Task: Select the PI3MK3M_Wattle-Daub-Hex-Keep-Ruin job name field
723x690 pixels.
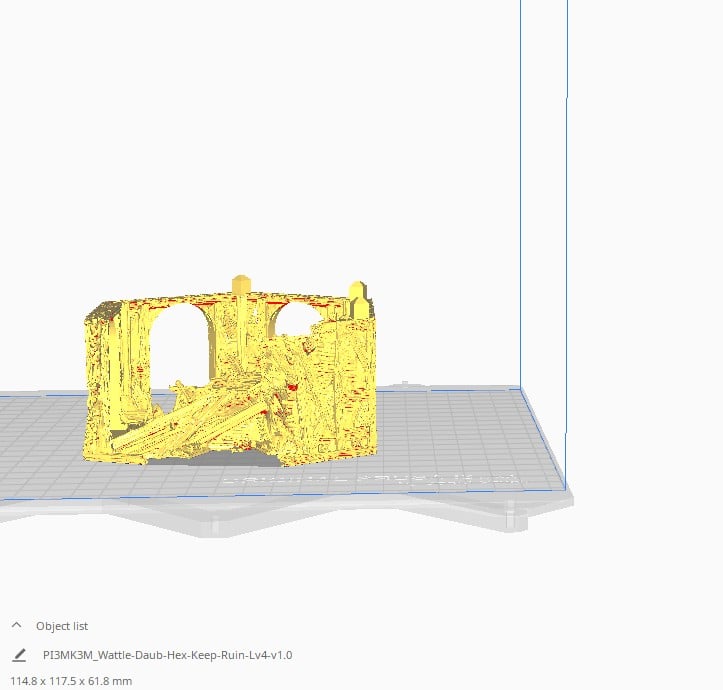Action: click(167, 655)
